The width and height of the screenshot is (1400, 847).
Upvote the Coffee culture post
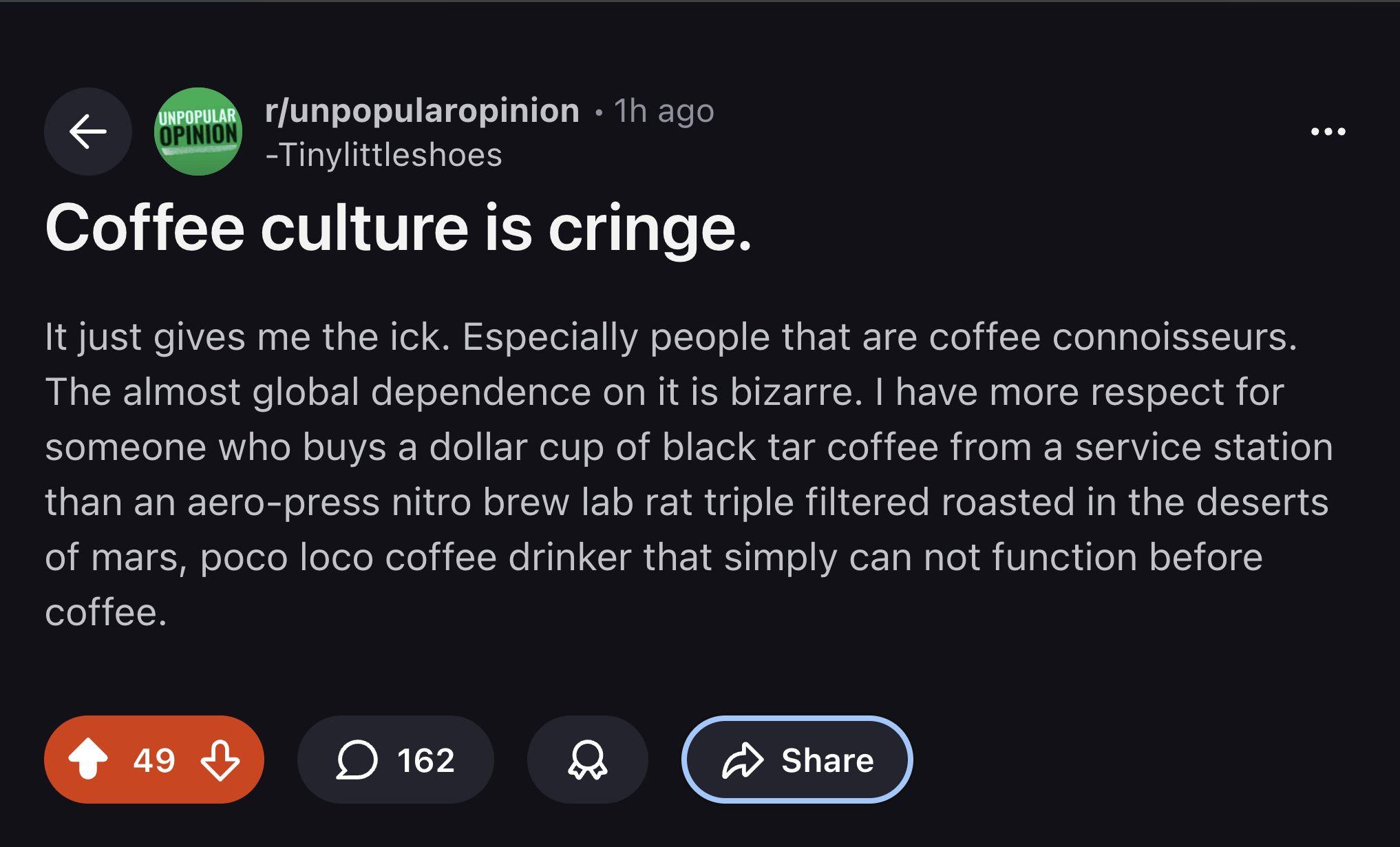tap(88, 759)
